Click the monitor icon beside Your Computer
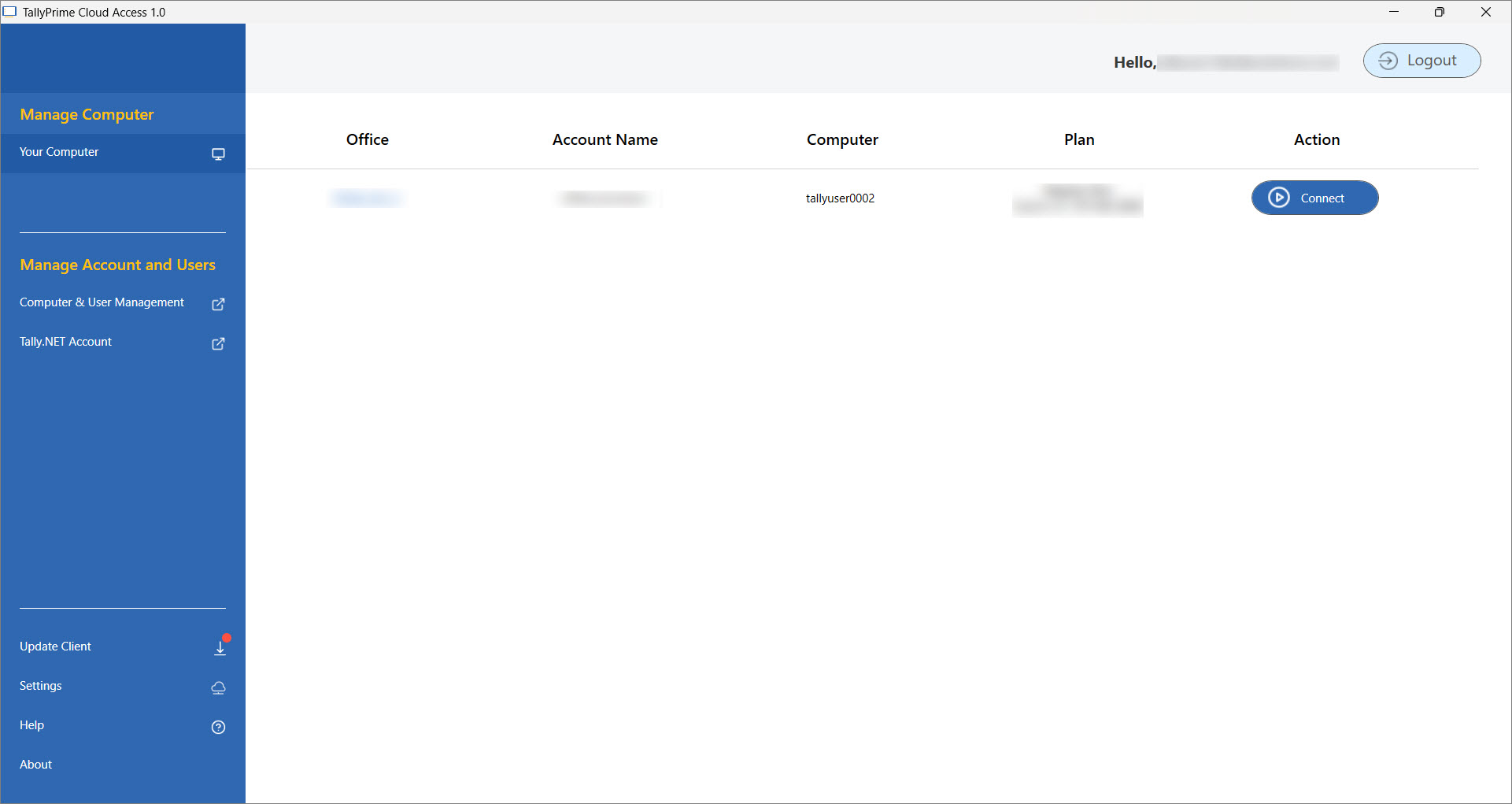Viewport: 1512px width, 804px height. (219, 154)
